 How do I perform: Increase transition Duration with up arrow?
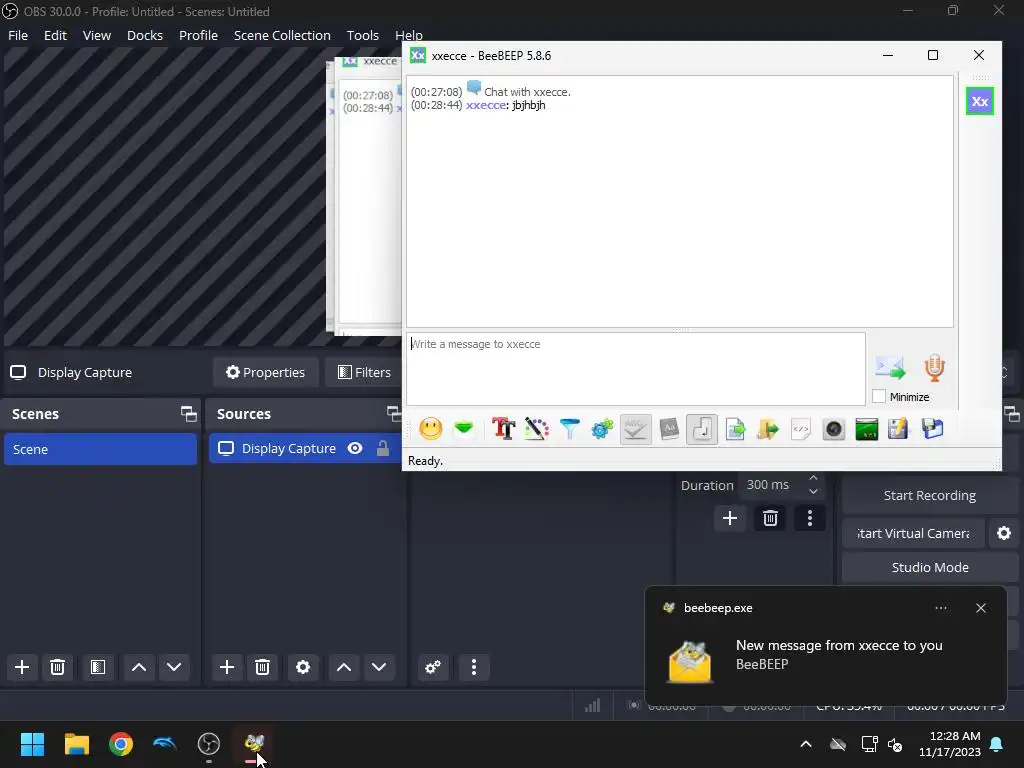click(813, 479)
